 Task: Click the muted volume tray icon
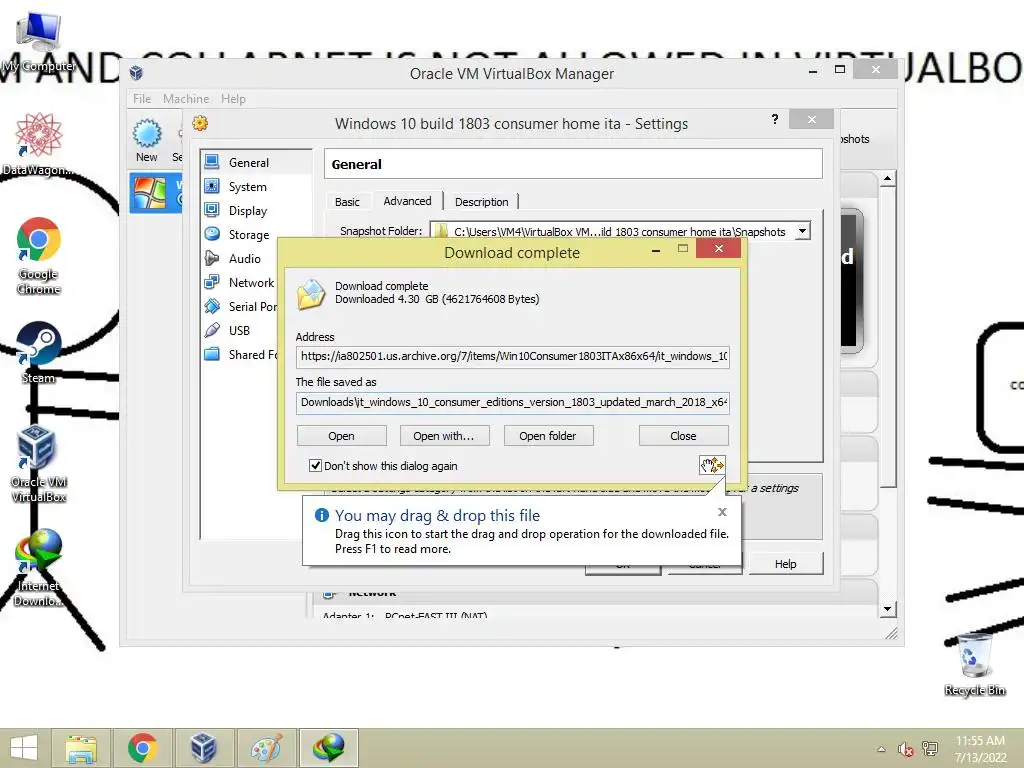click(x=905, y=749)
